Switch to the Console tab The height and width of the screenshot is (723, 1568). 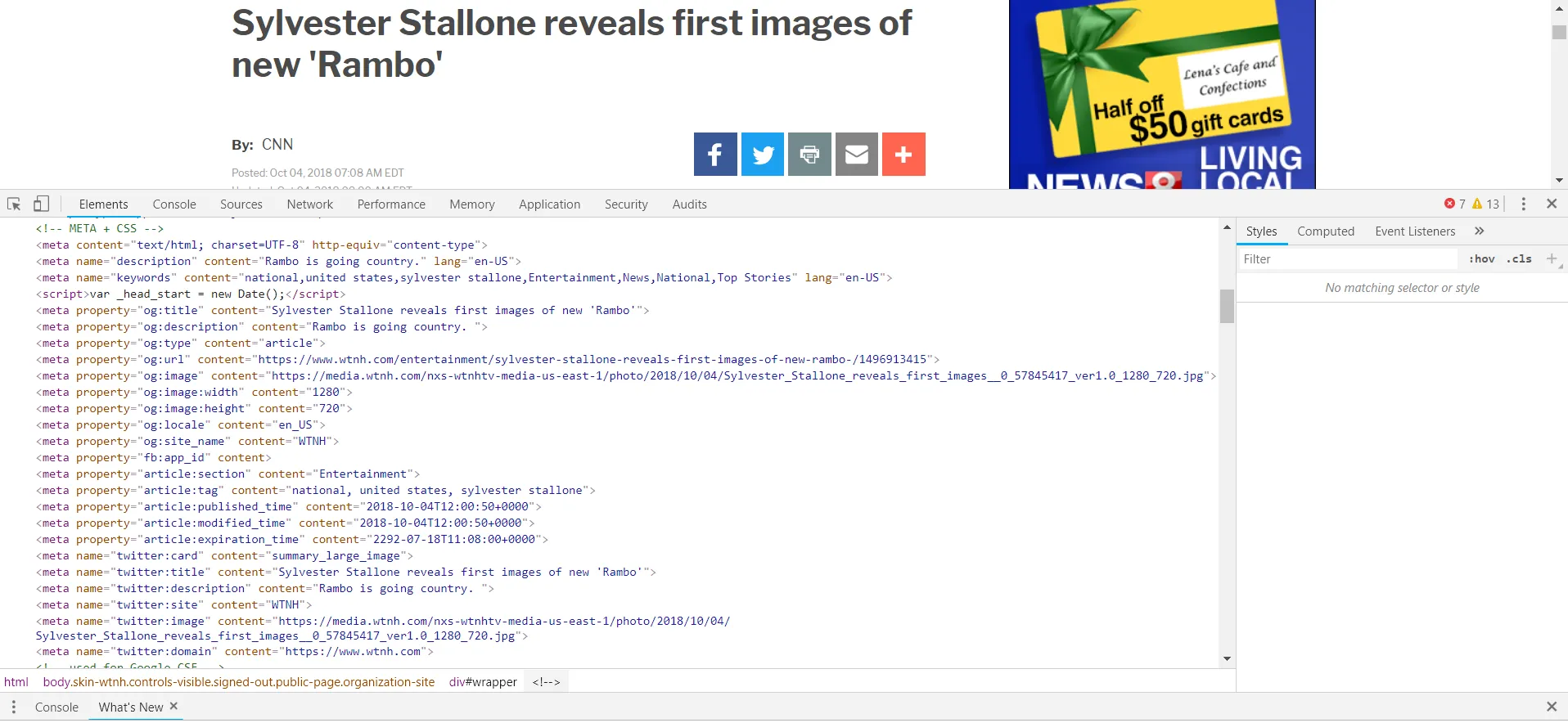[x=174, y=204]
